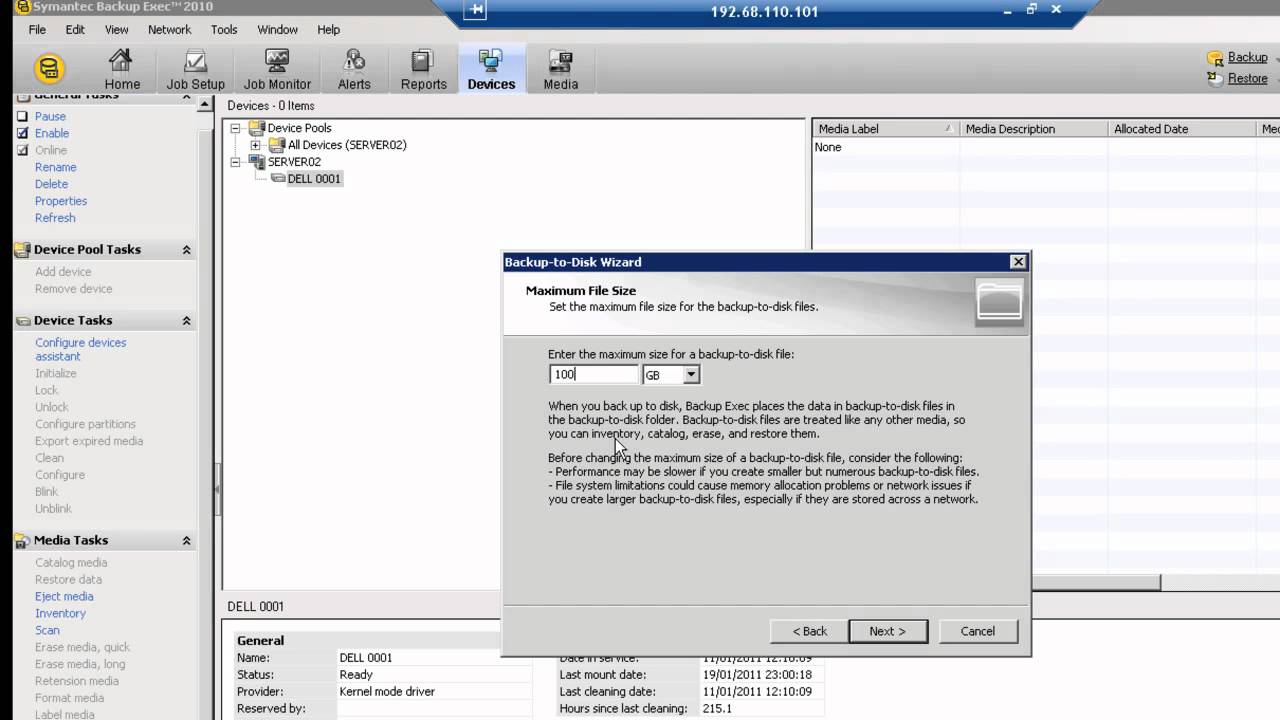This screenshot has width=1280, height=720.
Task: Collapse the SERVER02 tree node
Action: (236, 162)
